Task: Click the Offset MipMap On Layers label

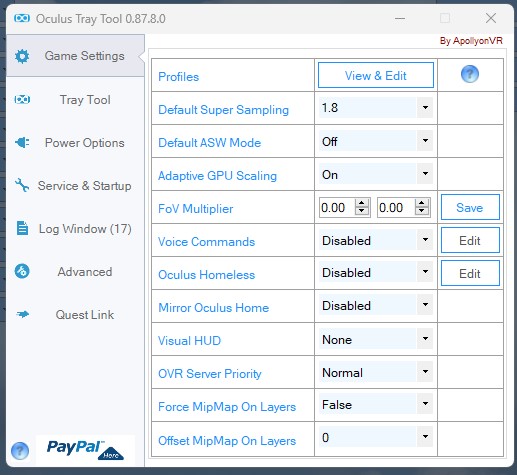Action: [x=227, y=441]
